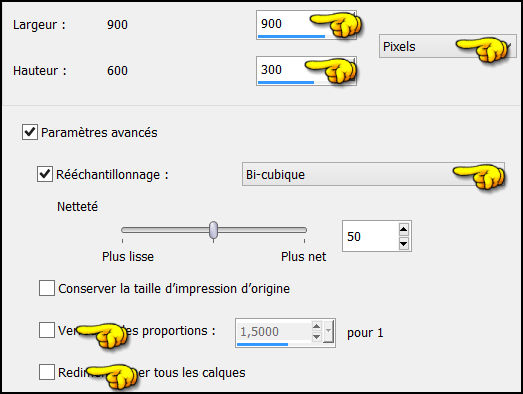Click the hand pointer on the Hauteur field
This screenshot has height=394, width=523.
pos(331,70)
